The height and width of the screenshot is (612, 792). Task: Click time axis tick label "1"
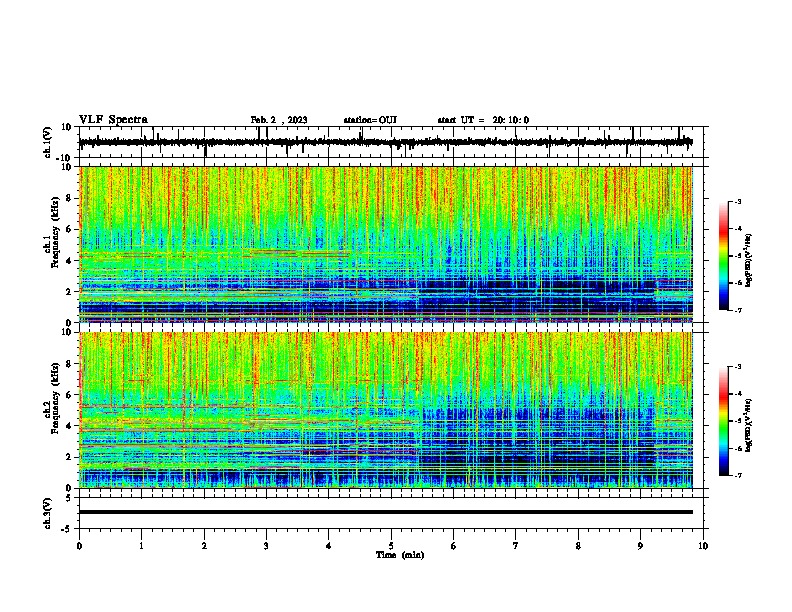pos(141,546)
